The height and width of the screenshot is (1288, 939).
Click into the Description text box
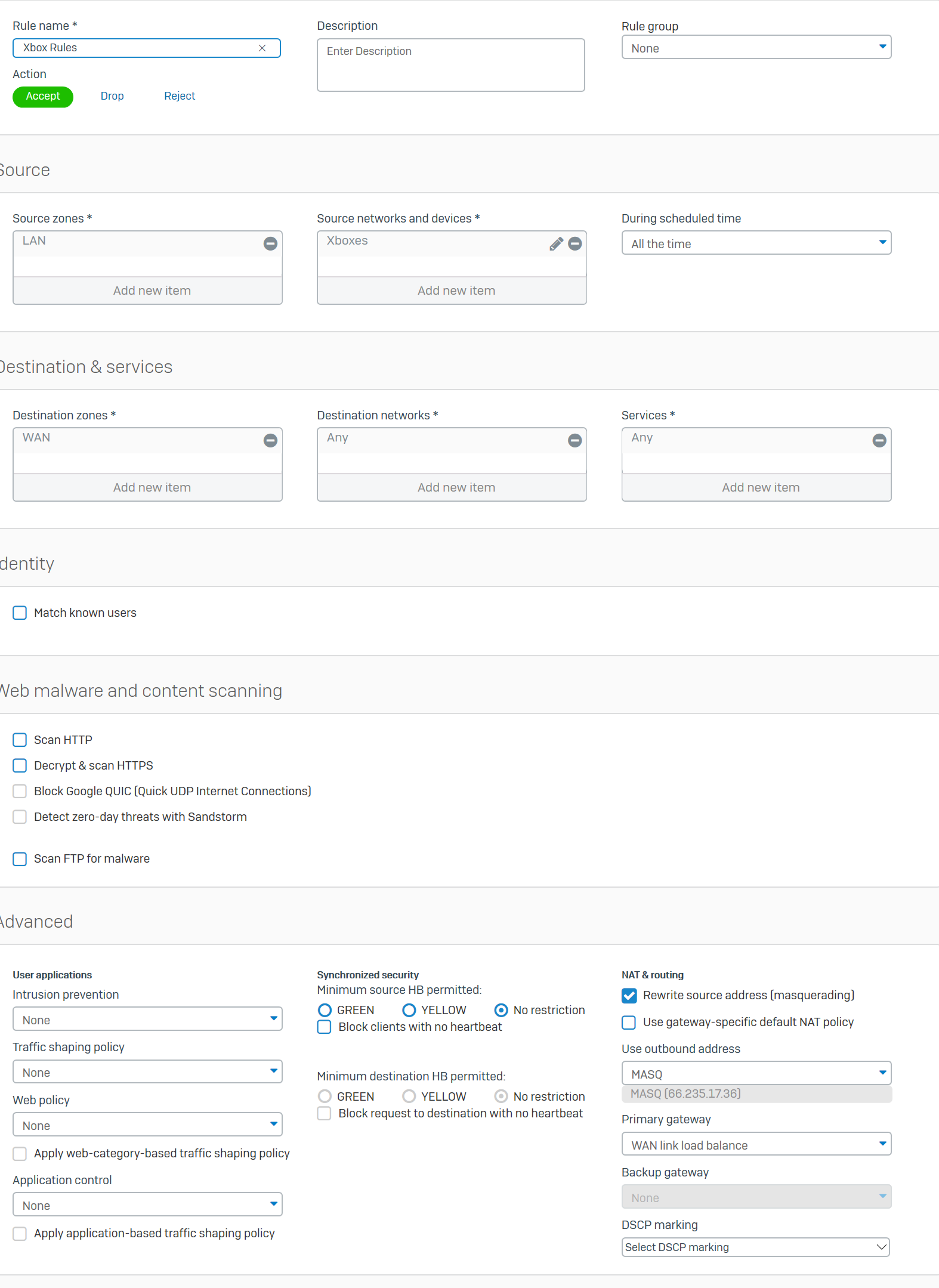point(450,66)
